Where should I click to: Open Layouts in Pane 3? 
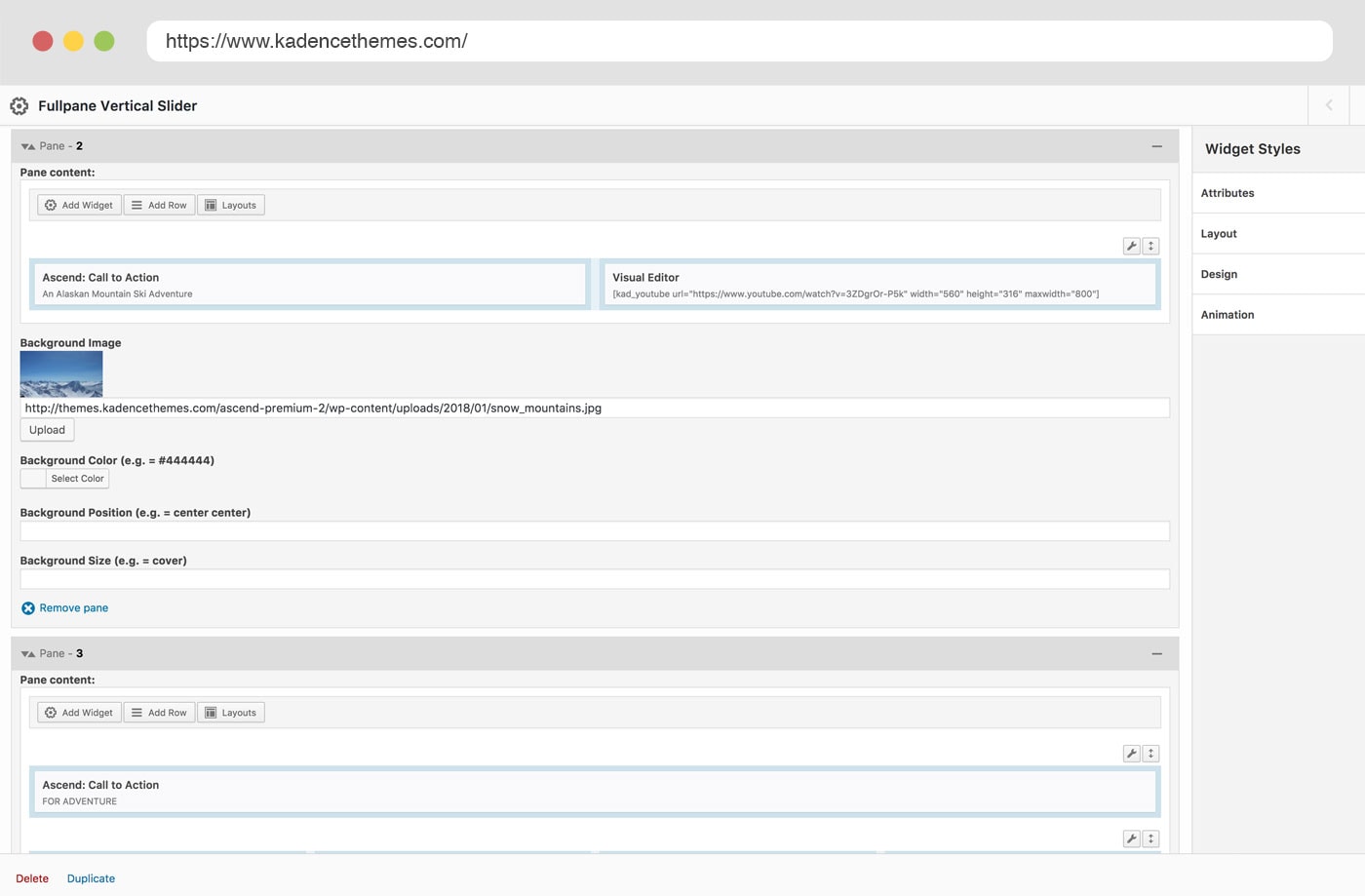tap(231, 713)
